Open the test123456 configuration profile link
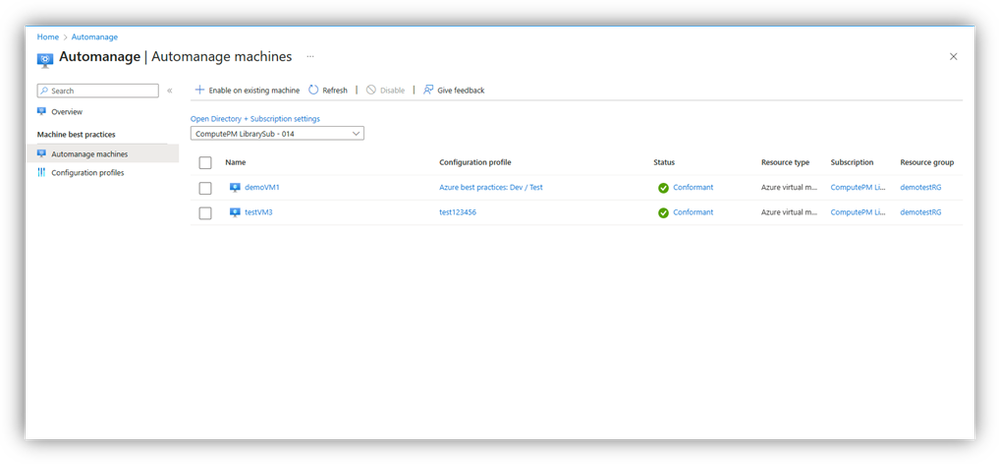 coord(457,212)
